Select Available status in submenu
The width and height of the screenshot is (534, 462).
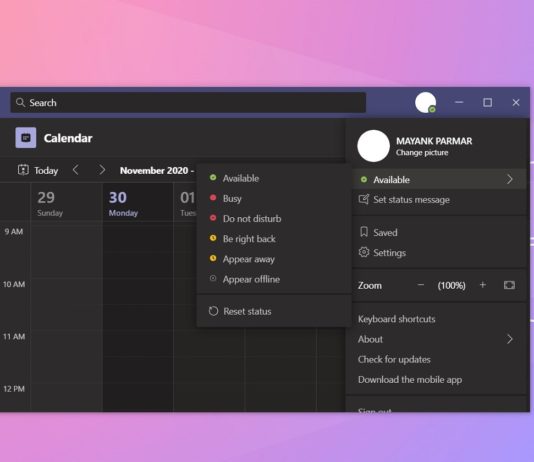(x=274, y=178)
